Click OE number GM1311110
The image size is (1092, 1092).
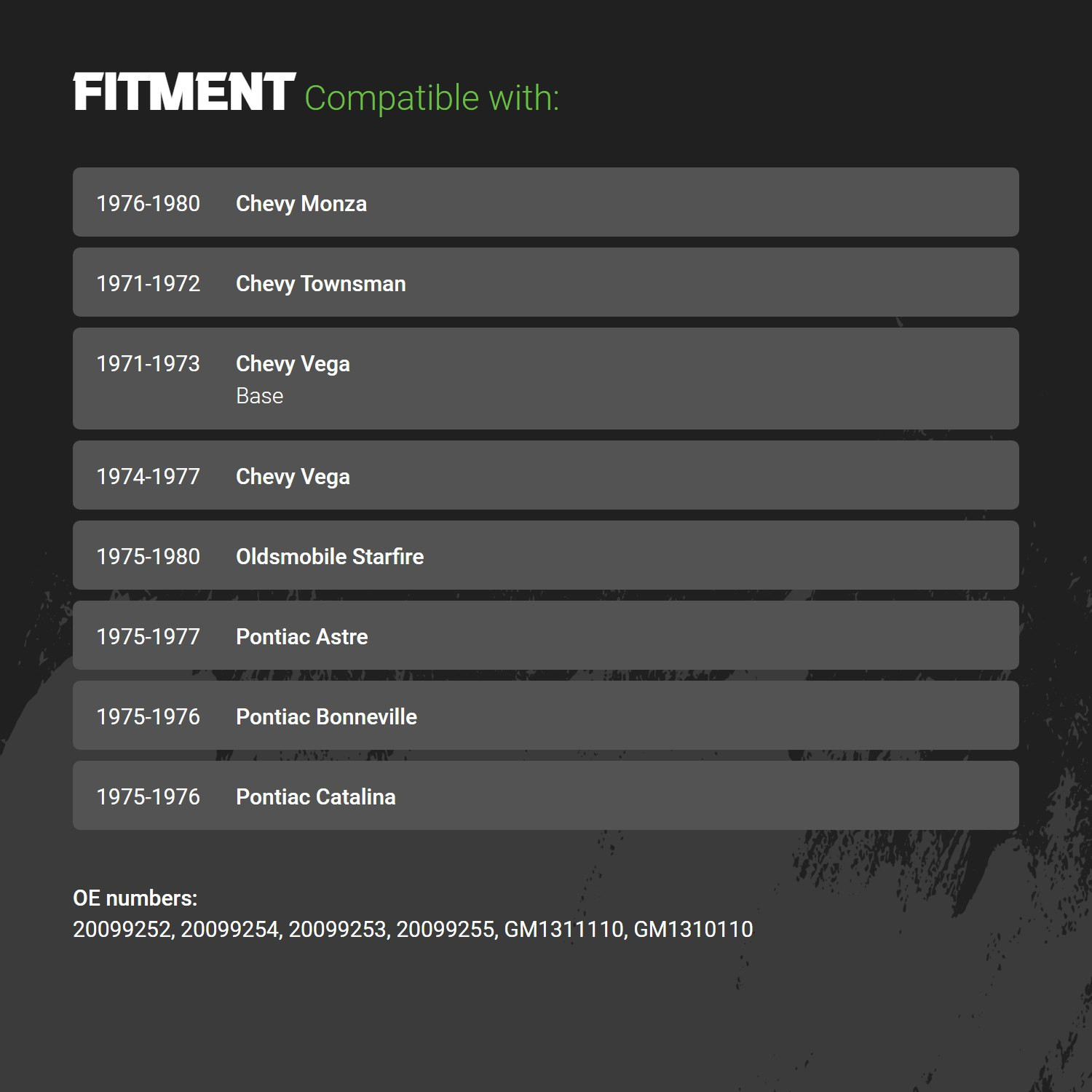coord(563,930)
